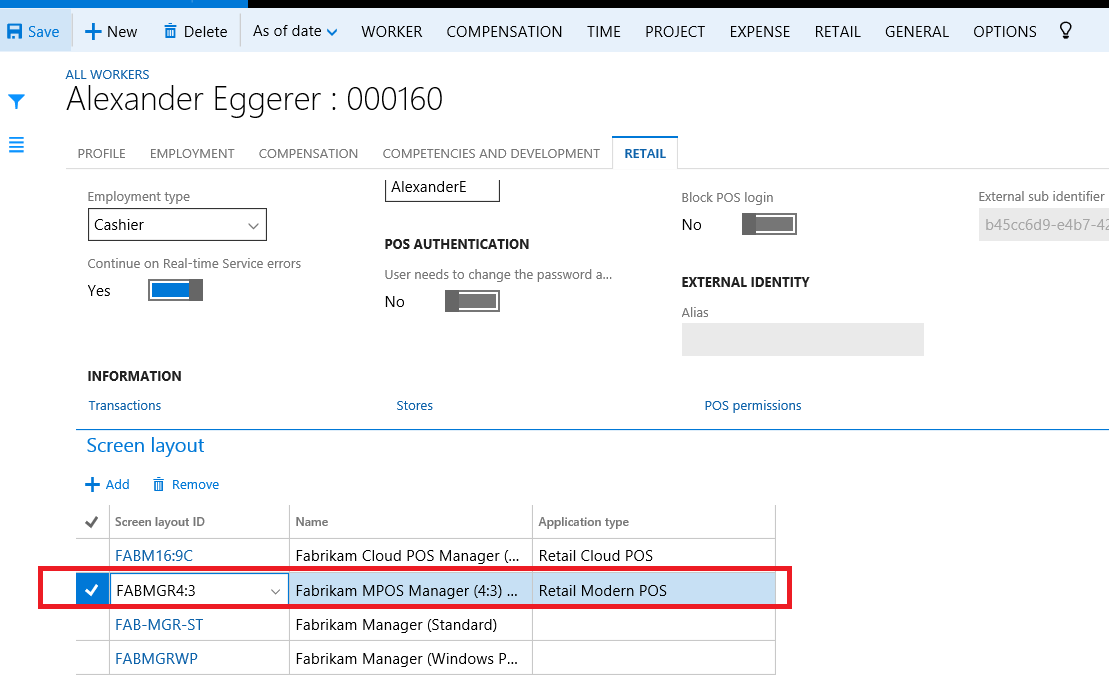The width and height of the screenshot is (1109, 686).
Task: Open the As of date dropdown
Action: click(295, 31)
